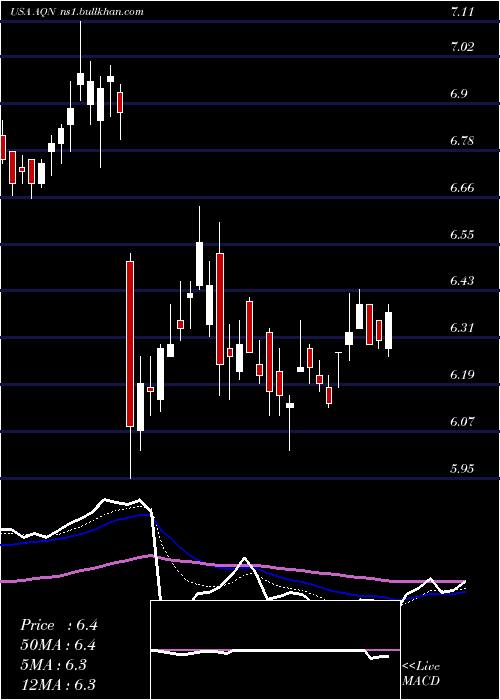Click the 6.66 price axis label
Screen dimensions: 500x700
(x=462, y=188)
